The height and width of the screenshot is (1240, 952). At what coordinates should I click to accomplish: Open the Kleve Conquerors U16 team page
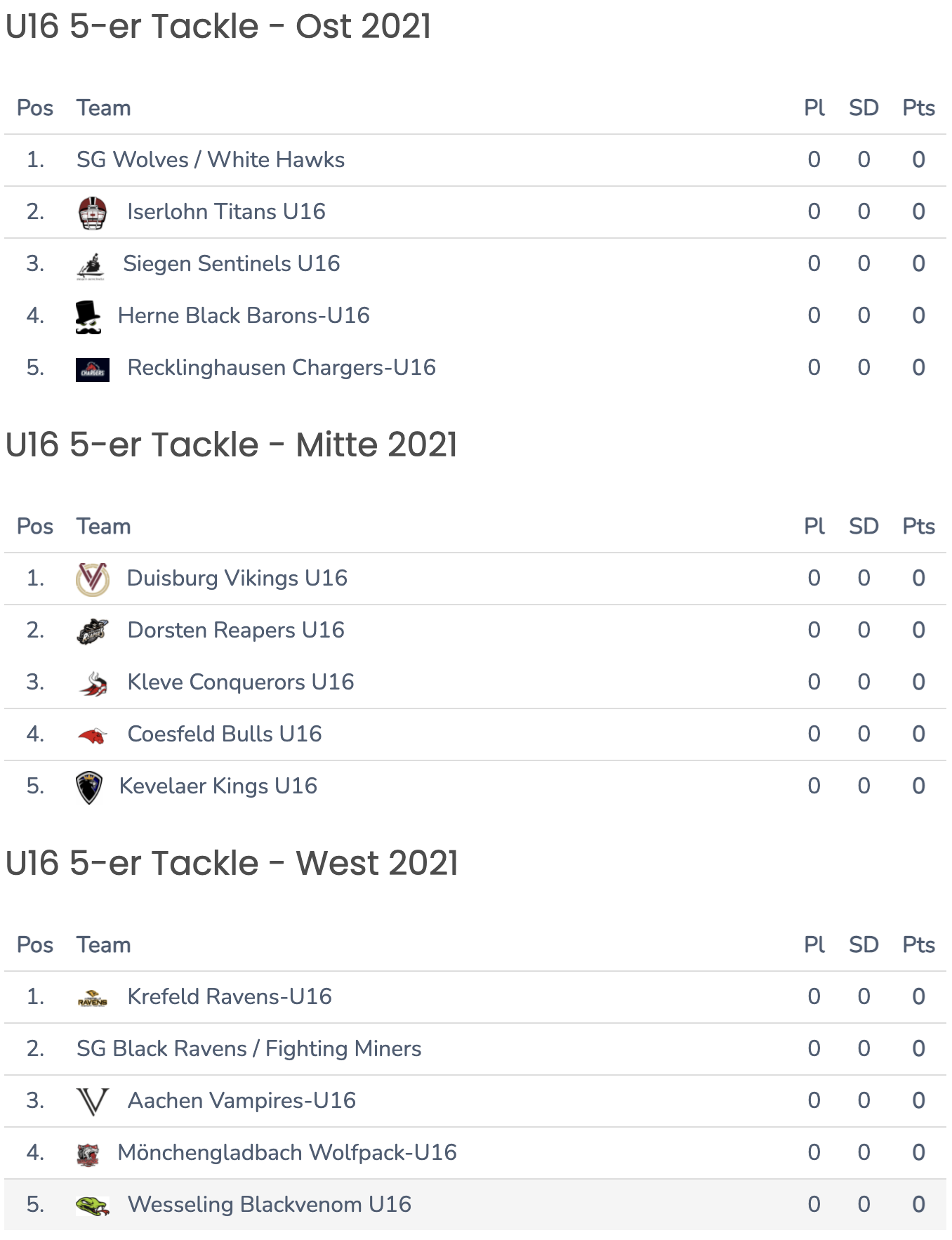[x=241, y=682]
